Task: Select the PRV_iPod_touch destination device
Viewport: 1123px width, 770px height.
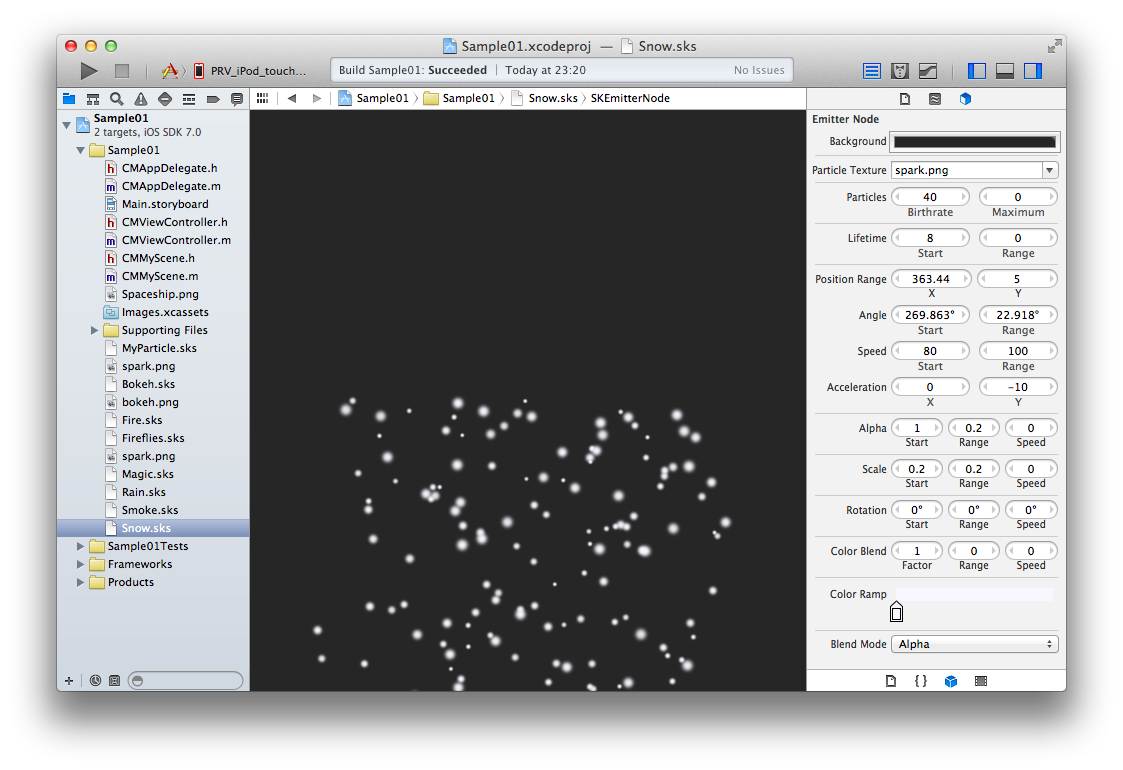Action: 250,71
